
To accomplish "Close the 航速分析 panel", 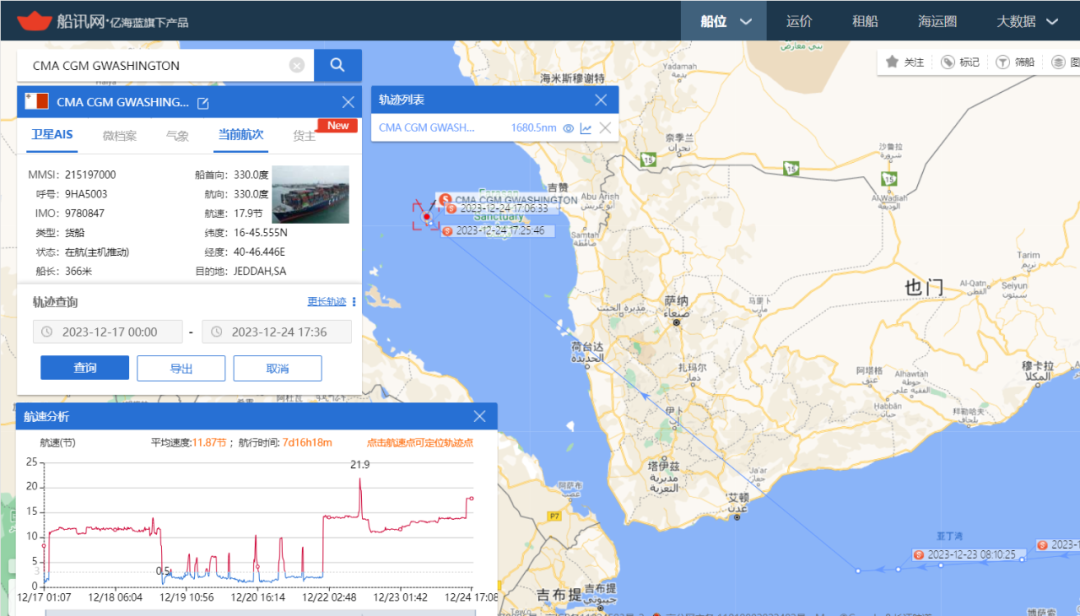I will point(479,416).
